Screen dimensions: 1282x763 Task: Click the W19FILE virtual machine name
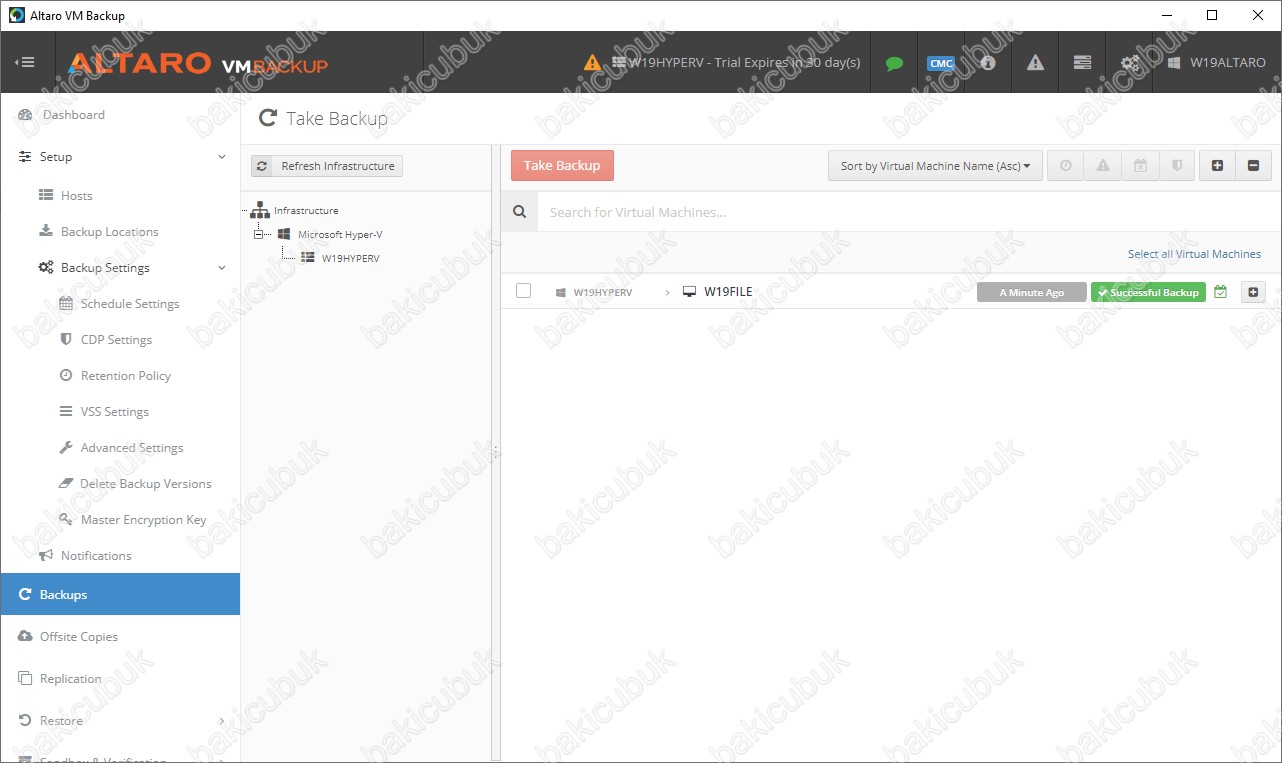[x=728, y=292]
